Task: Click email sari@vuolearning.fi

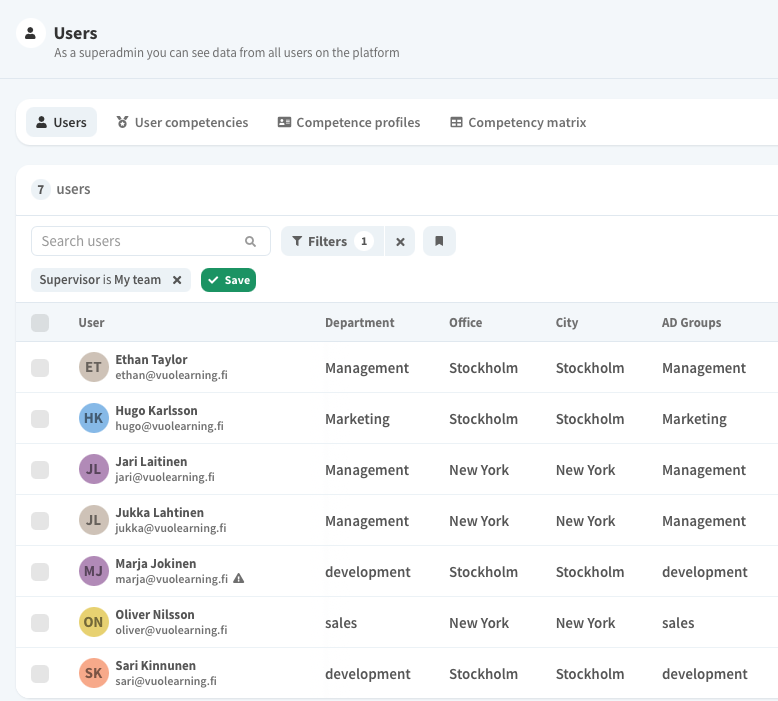Action: 166,682
